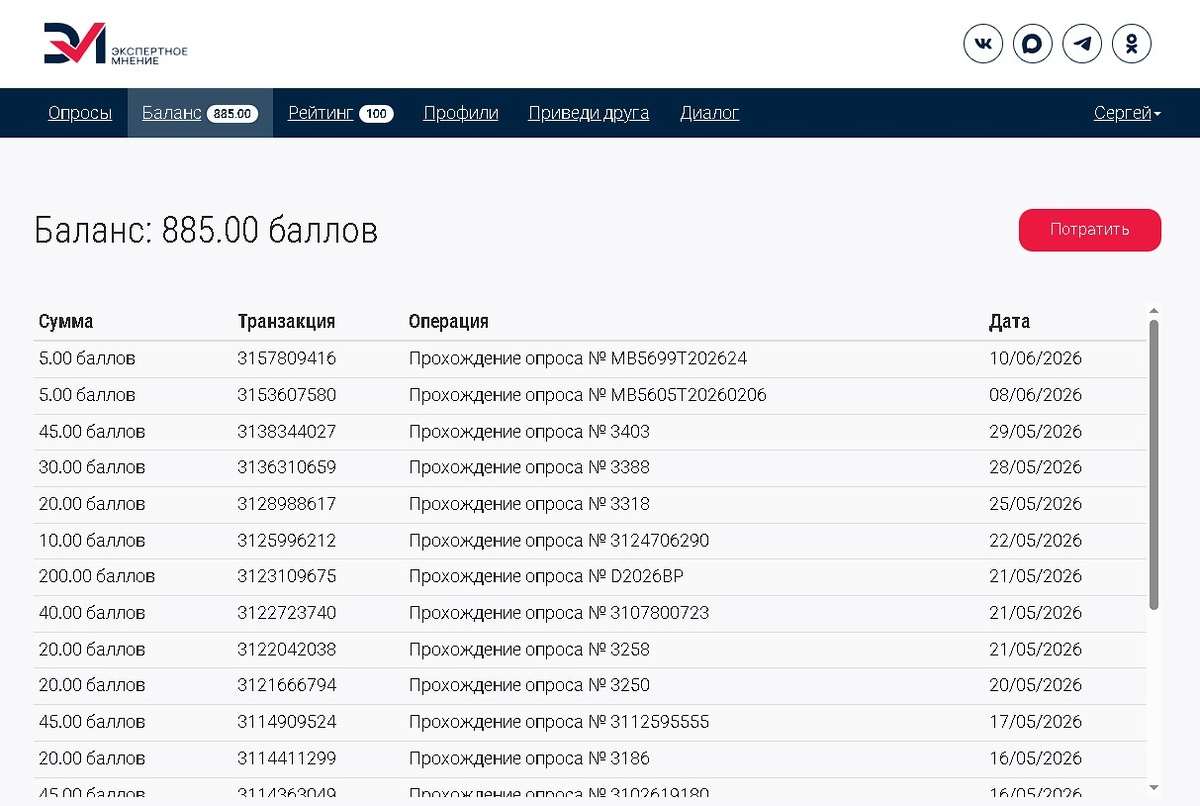Click the scrollbar down arrow
This screenshot has height=806, width=1200.
click(x=1154, y=787)
